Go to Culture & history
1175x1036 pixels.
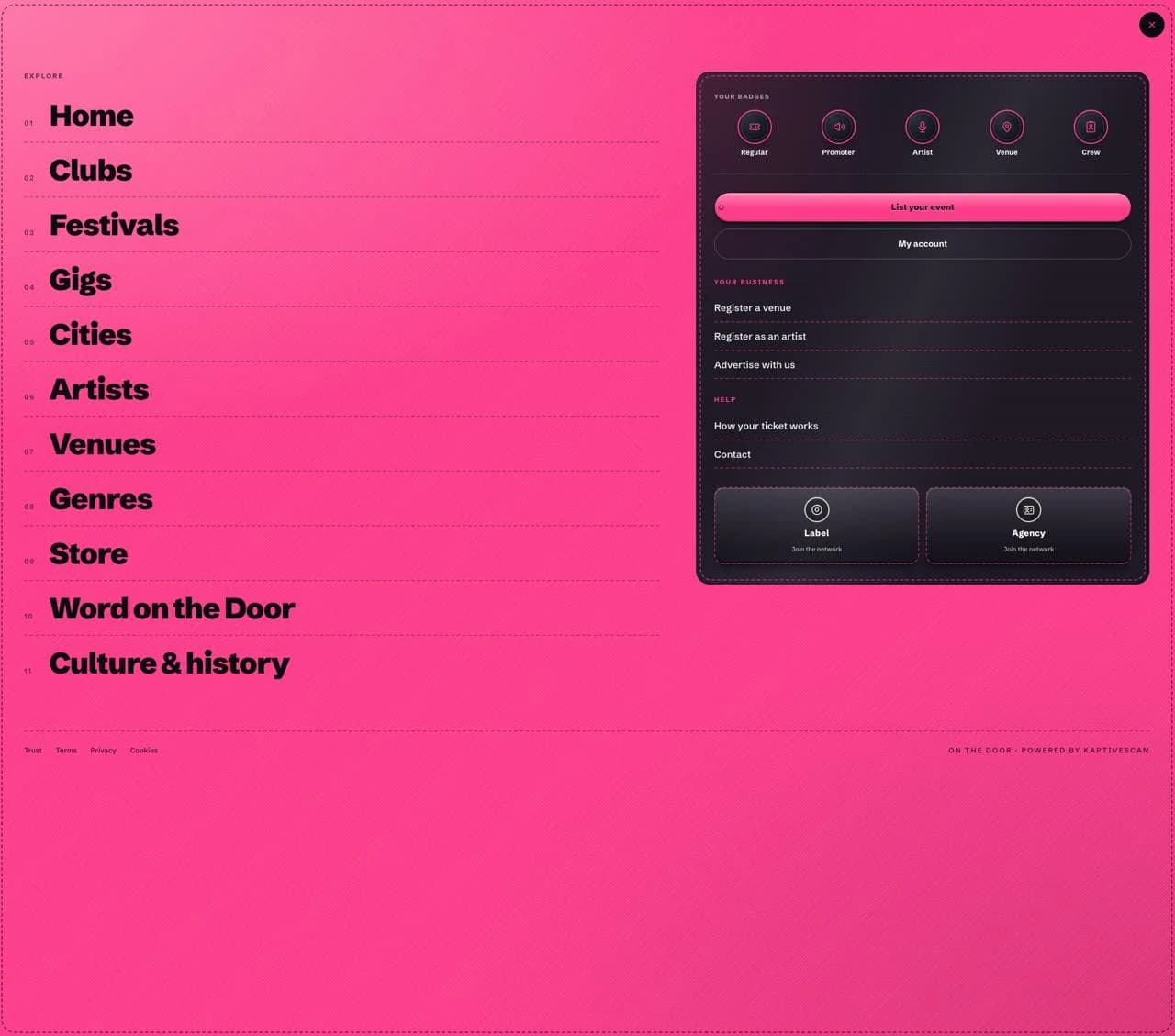pyautogui.click(x=170, y=663)
